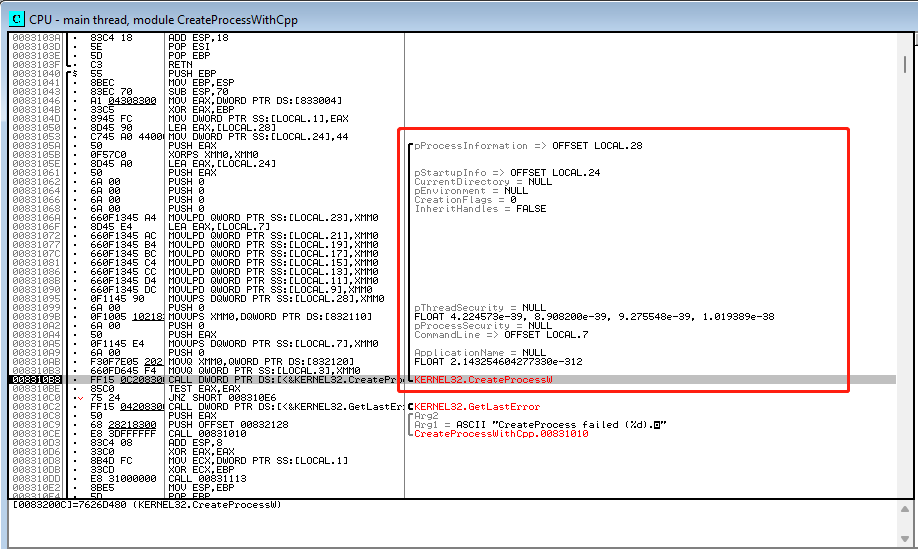Click POP ESI at 0083103D
918x549 pixels.
click(x=189, y=47)
